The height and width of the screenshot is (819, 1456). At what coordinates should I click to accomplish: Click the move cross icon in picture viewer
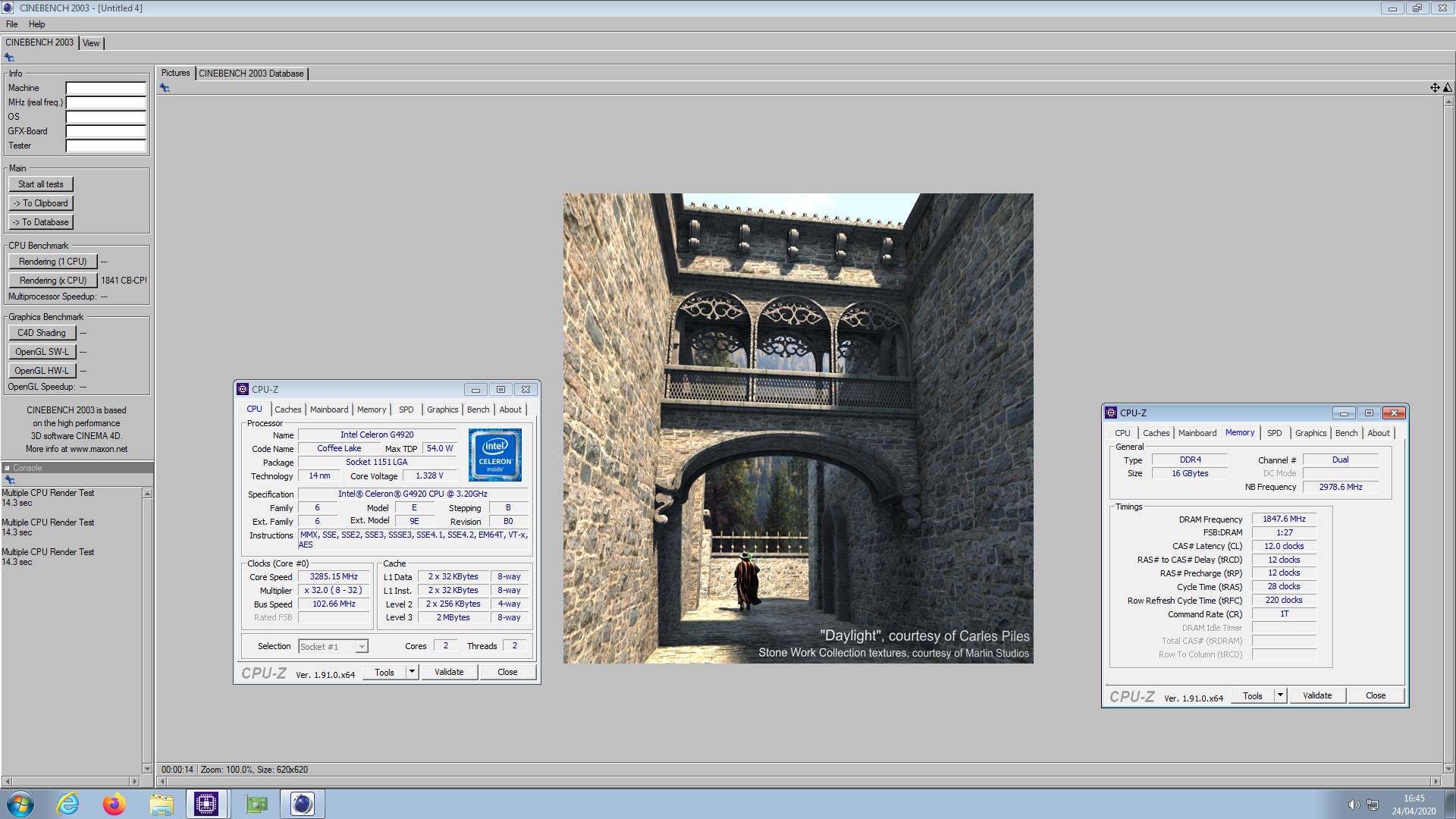1435,88
